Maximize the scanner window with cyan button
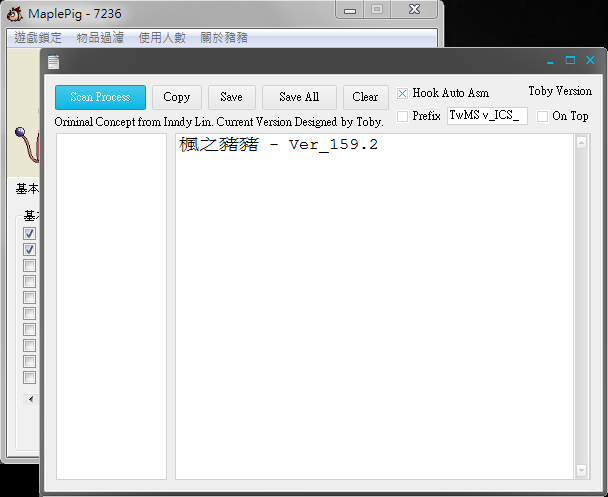608x497 pixels. [x=570, y=60]
